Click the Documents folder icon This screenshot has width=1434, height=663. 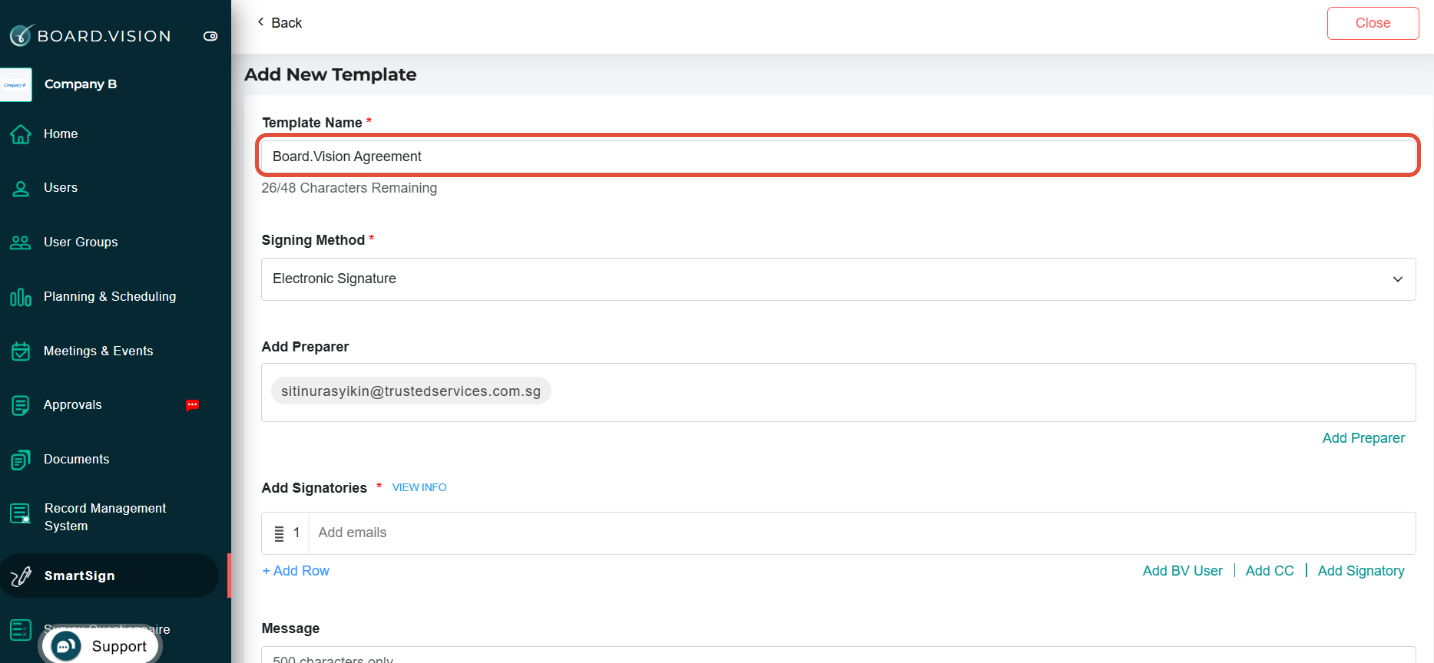pyautogui.click(x=20, y=460)
